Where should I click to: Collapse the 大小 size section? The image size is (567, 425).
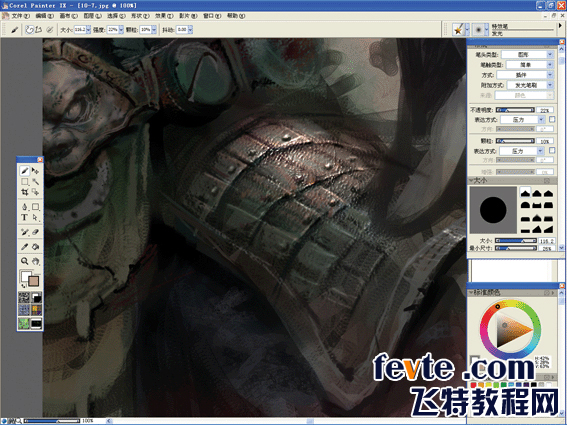[x=472, y=180]
